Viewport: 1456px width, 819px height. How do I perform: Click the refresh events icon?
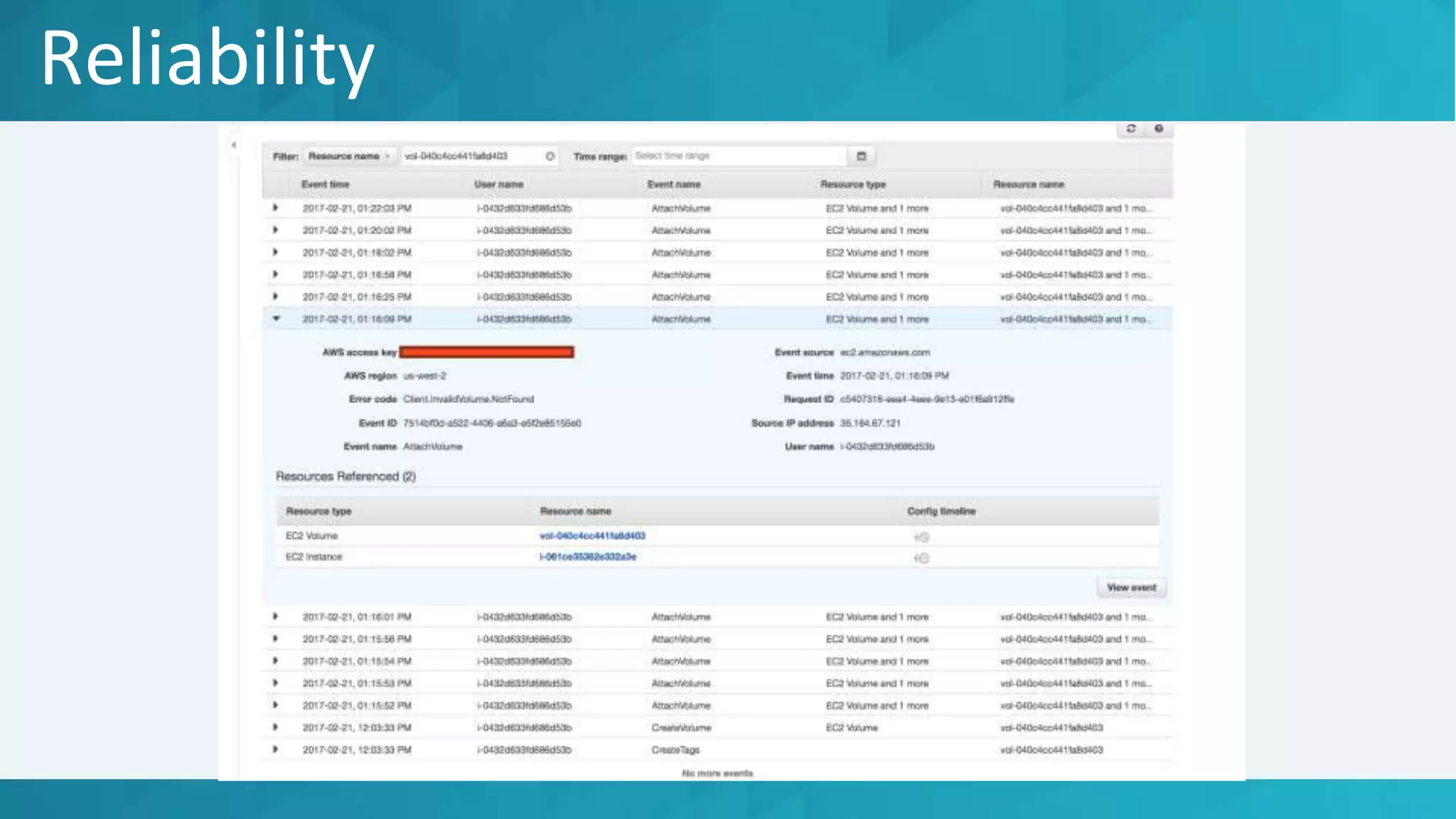(1130, 129)
